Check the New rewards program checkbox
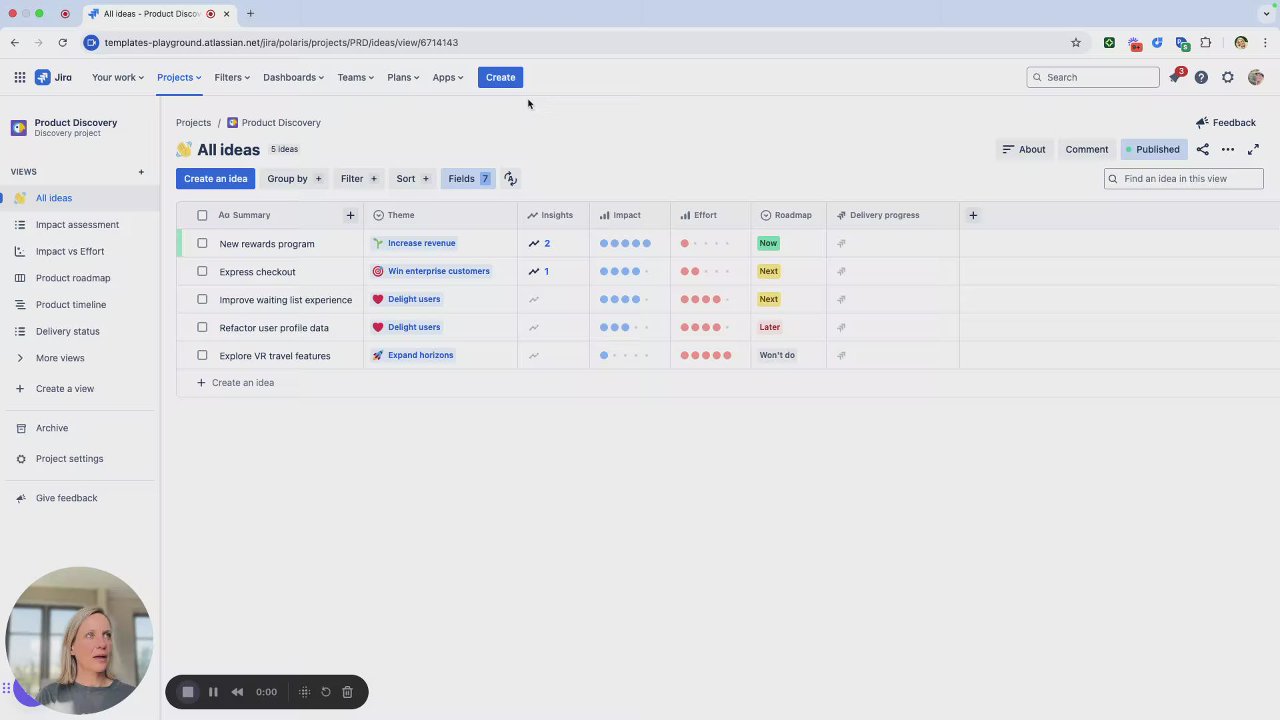 click(x=202, y=243)
